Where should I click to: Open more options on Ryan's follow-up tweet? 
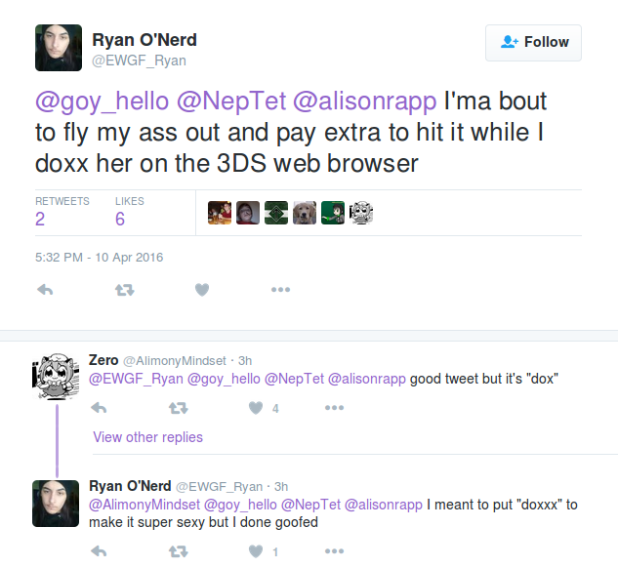(x=334, y=551)
